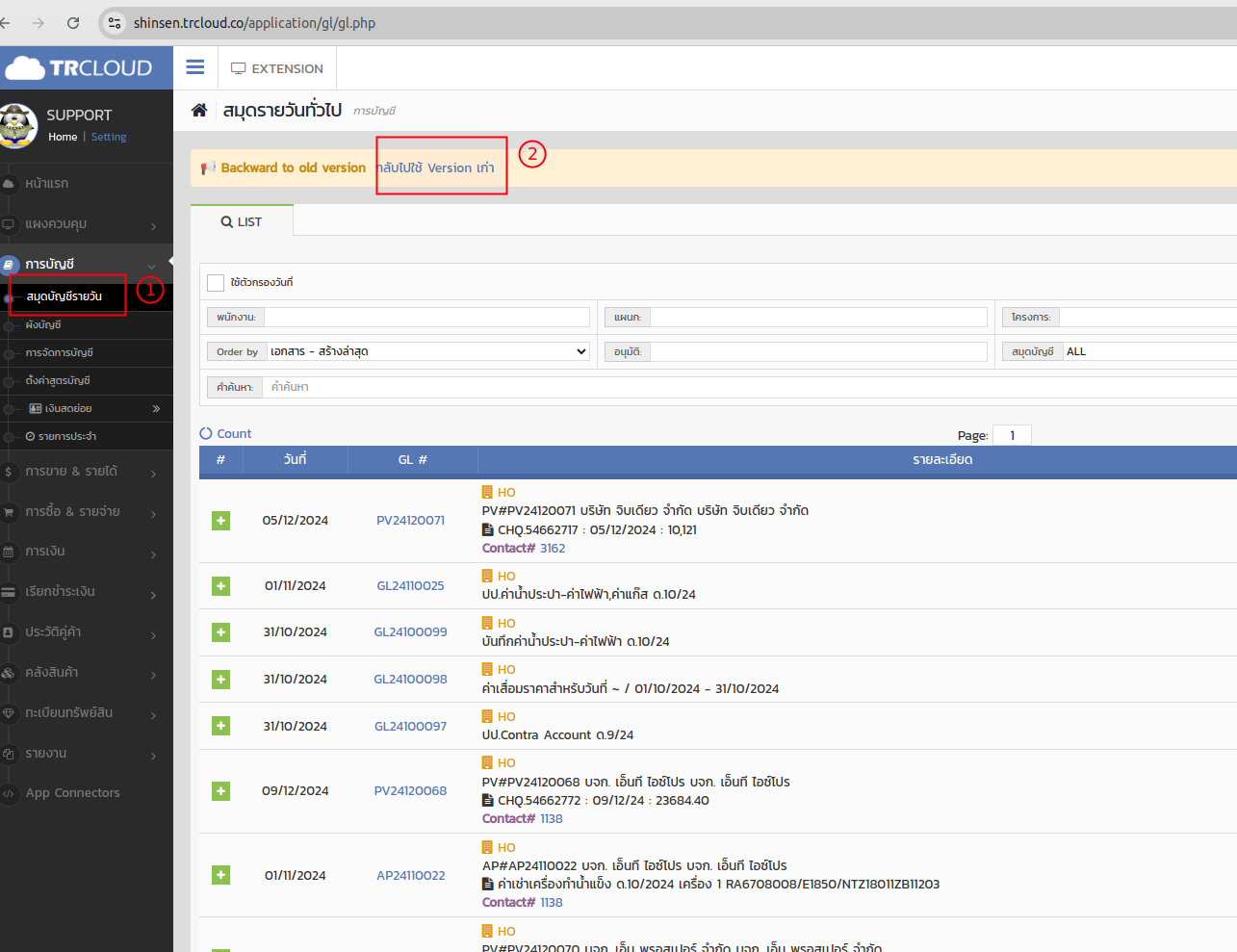This screenshot has width=1237, height=952.
Task: Click the Home link under SUPPORT
Action: tap(63, 137)
